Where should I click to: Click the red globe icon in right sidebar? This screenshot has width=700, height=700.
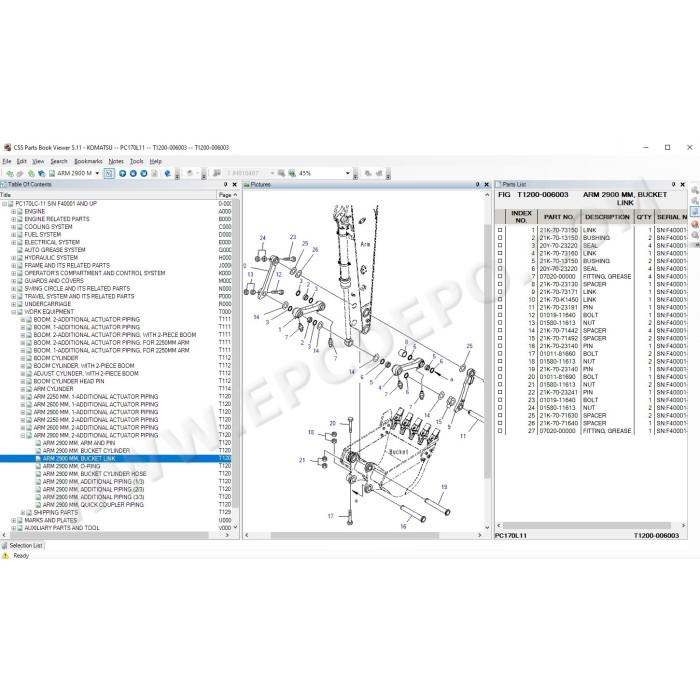pyautogui.click(x=695, y=224)
